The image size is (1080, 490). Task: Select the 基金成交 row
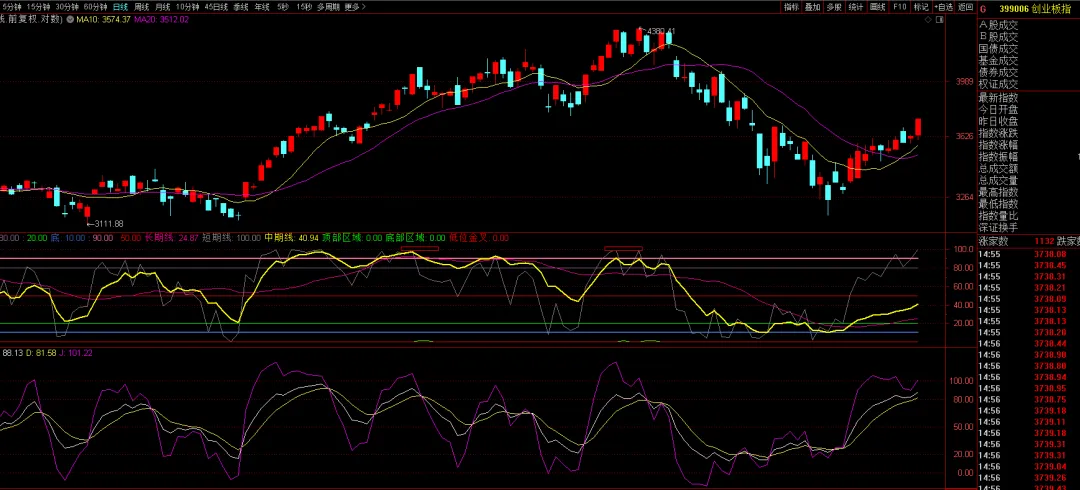click(x=998, y=61)
